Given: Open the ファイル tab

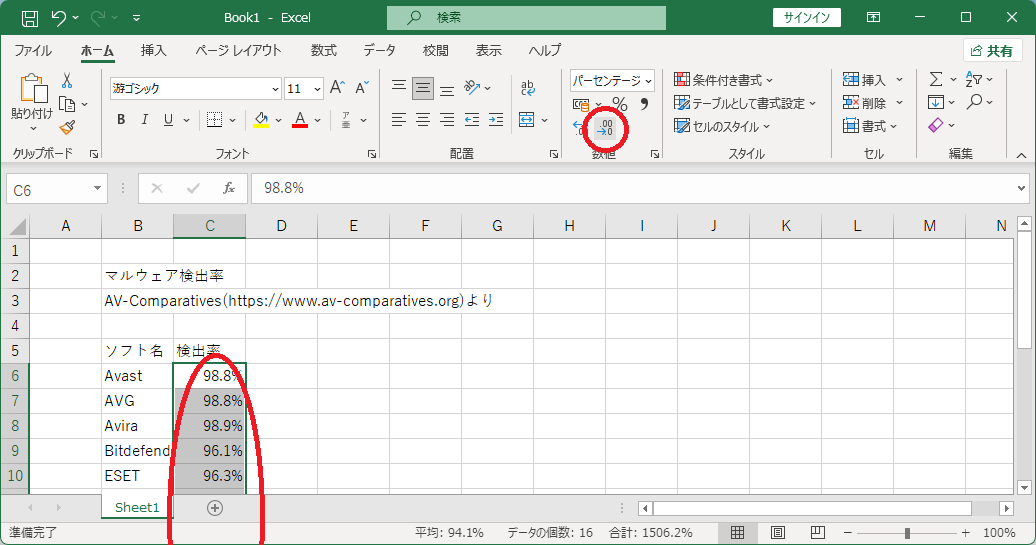Looking at the screenshot, I should 33,51.
